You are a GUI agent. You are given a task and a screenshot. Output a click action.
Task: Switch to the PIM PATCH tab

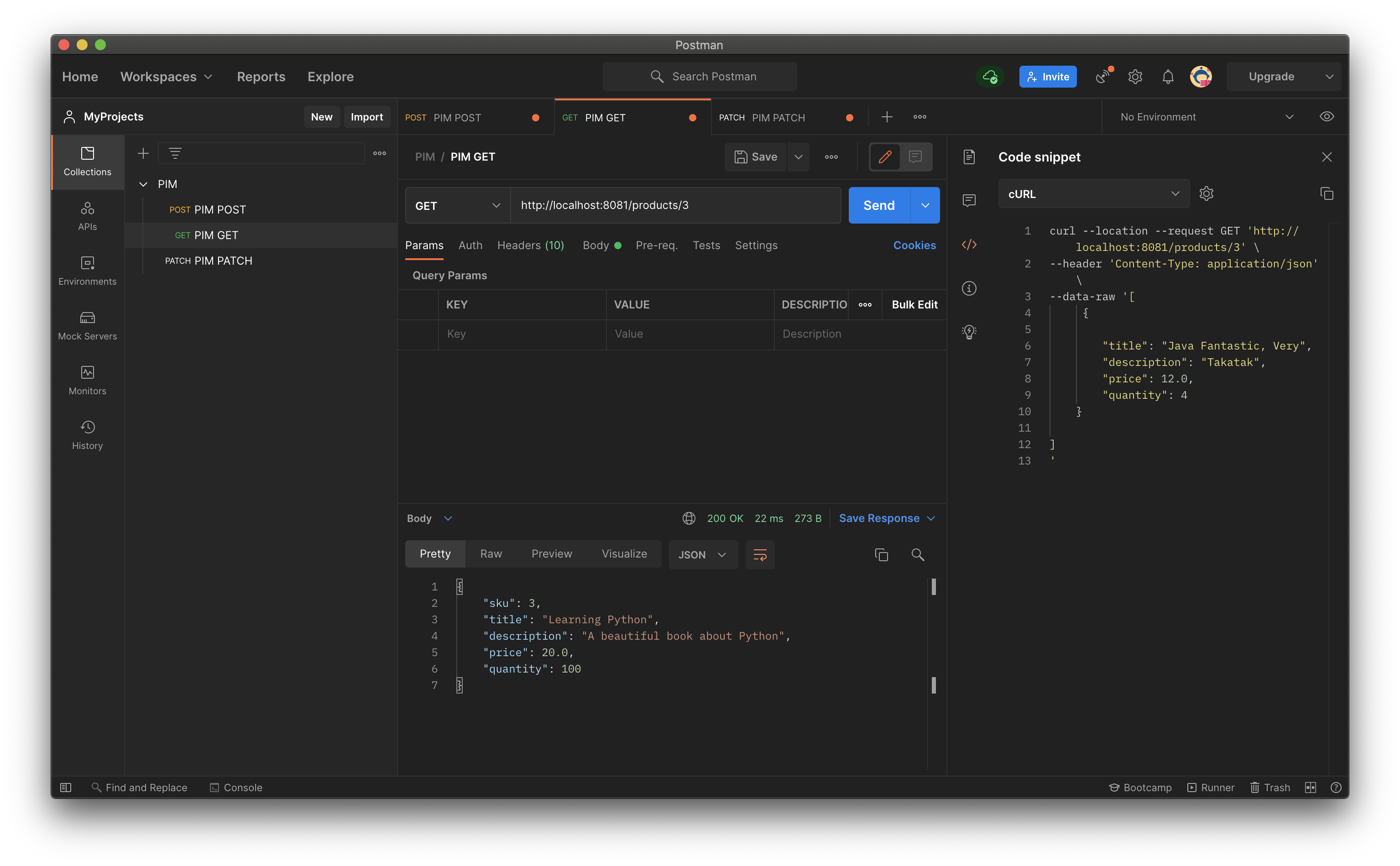click(x=789, y=117)
